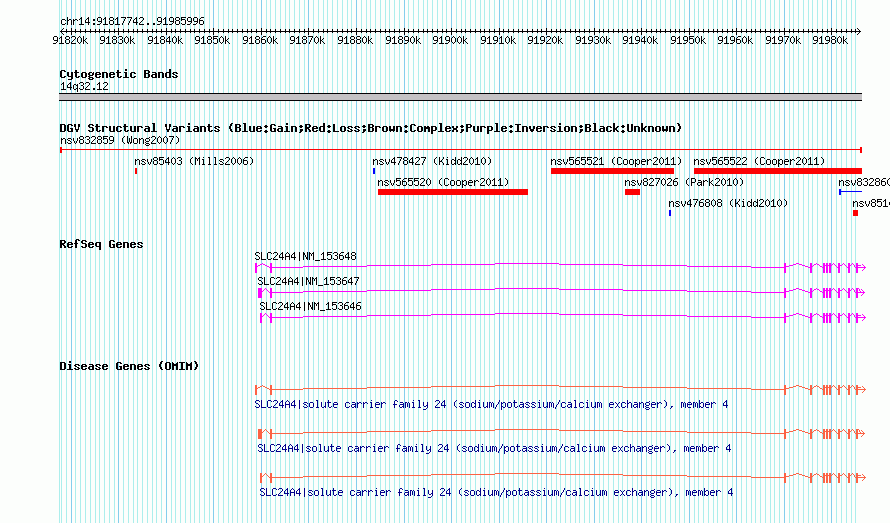Screen dimensions: 890x523
Task: Click the grey 14q32.12 cytogenetic band bar
Action: pos(460,97)
